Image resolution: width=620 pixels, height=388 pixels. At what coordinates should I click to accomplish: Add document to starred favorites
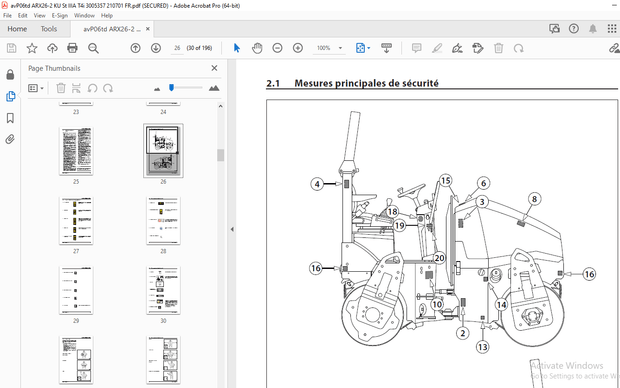32,48
